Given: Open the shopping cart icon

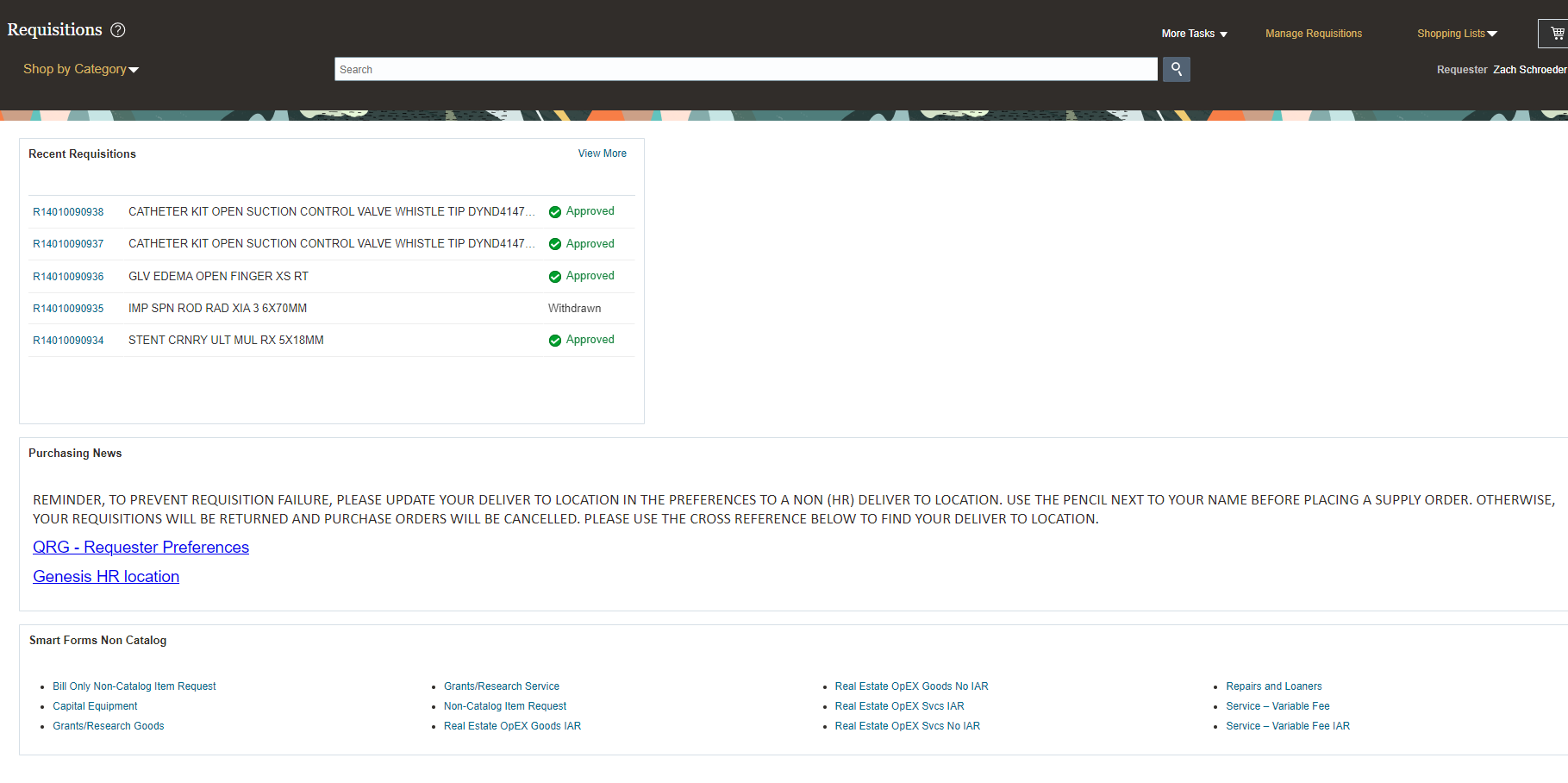Looking at the screenshot, I should click(1557, 33).
